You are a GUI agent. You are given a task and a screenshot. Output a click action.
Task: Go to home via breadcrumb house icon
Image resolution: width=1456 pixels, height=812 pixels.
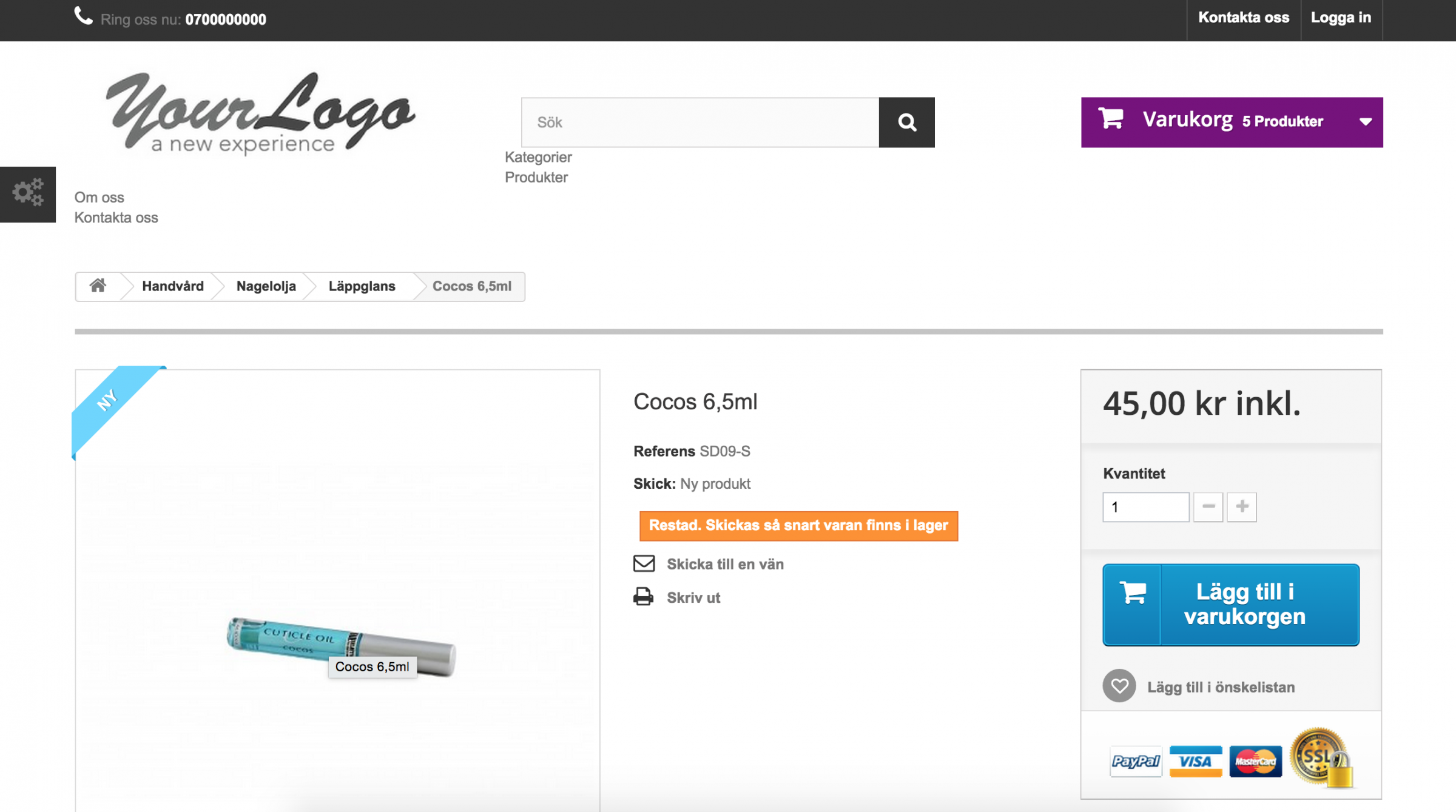click(98, 286)
